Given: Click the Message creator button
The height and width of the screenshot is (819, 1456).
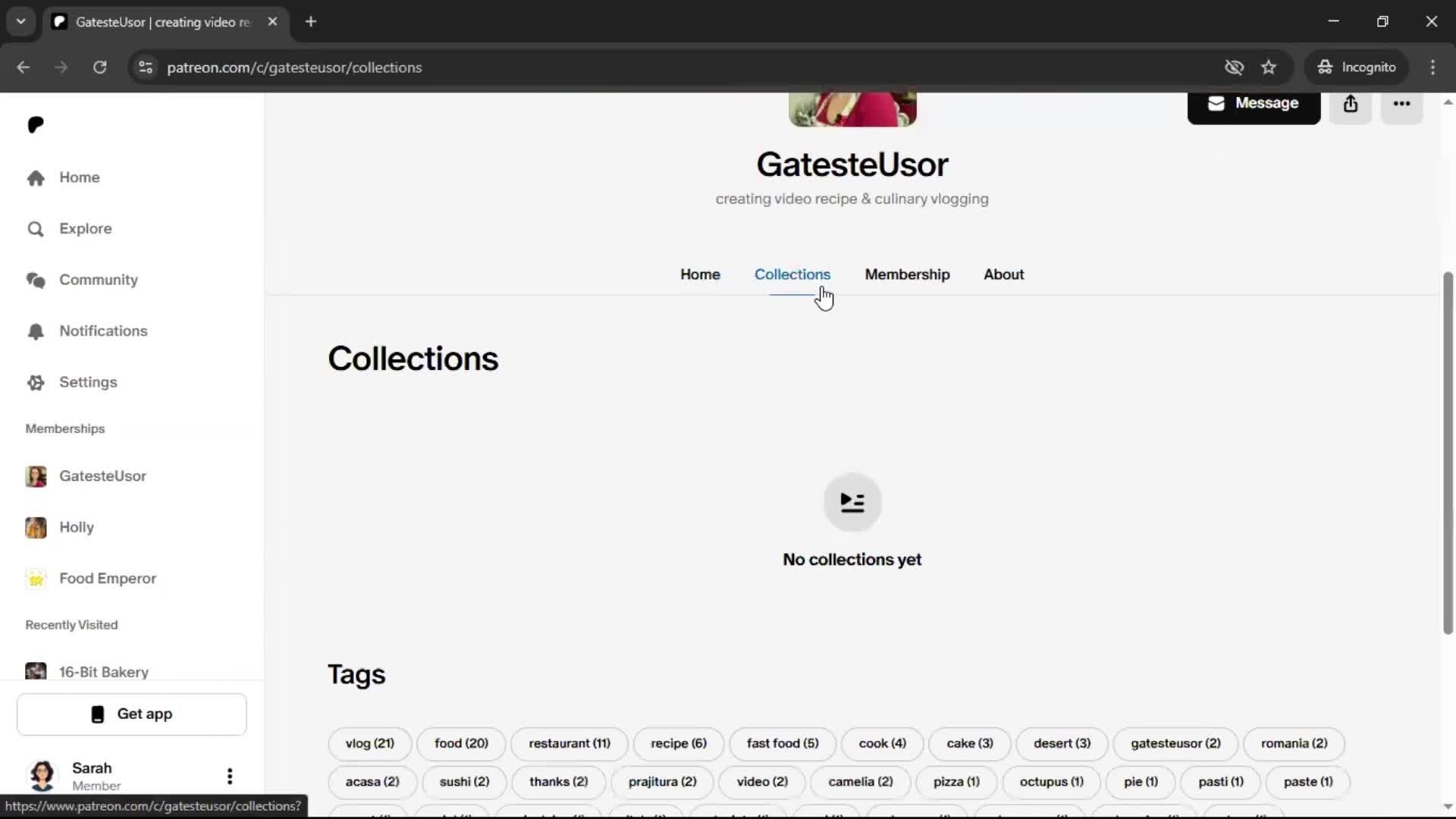Looking at the screenshot, I should (1254, 104).
